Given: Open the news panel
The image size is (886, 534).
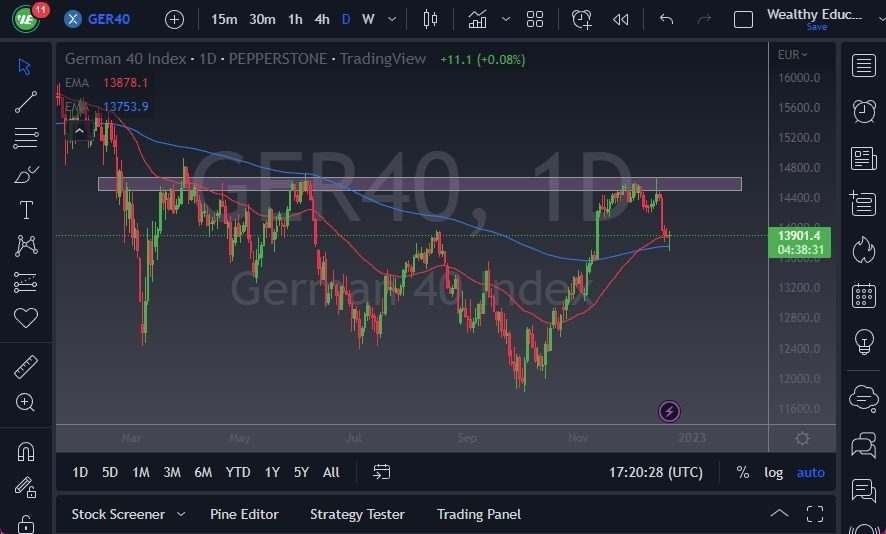Looking at the screenshot, I should click(x=863, y=158).
